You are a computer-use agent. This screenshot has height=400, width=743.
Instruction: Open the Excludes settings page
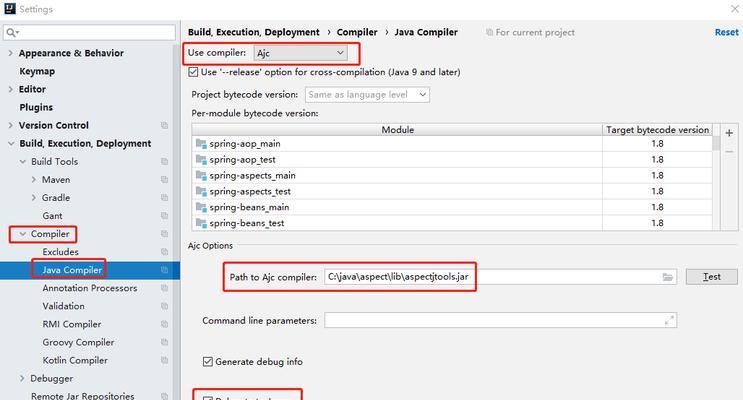point(60,252)
